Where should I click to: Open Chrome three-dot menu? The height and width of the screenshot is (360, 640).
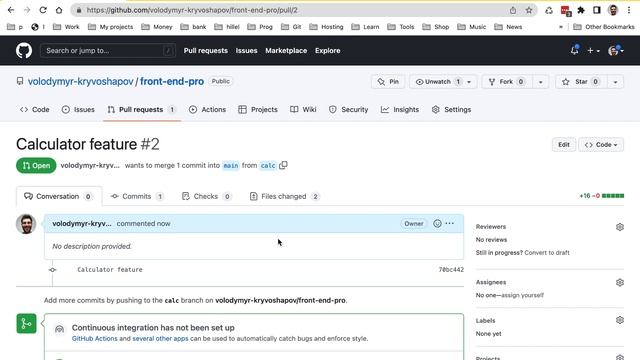629,10
